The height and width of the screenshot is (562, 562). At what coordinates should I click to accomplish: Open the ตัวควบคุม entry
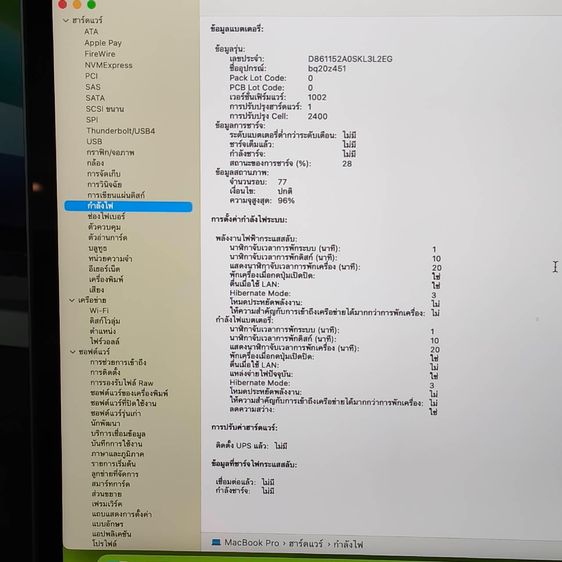(x=104, y=227)
